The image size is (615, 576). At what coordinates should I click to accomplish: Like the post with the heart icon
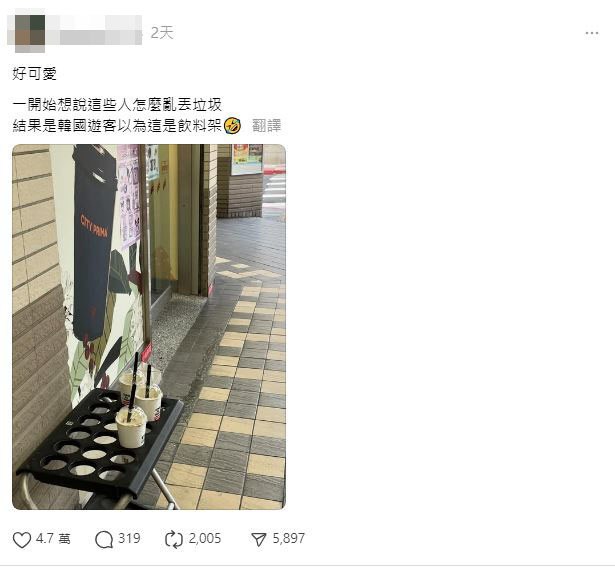pyautogui.click(x=22, y=540)
